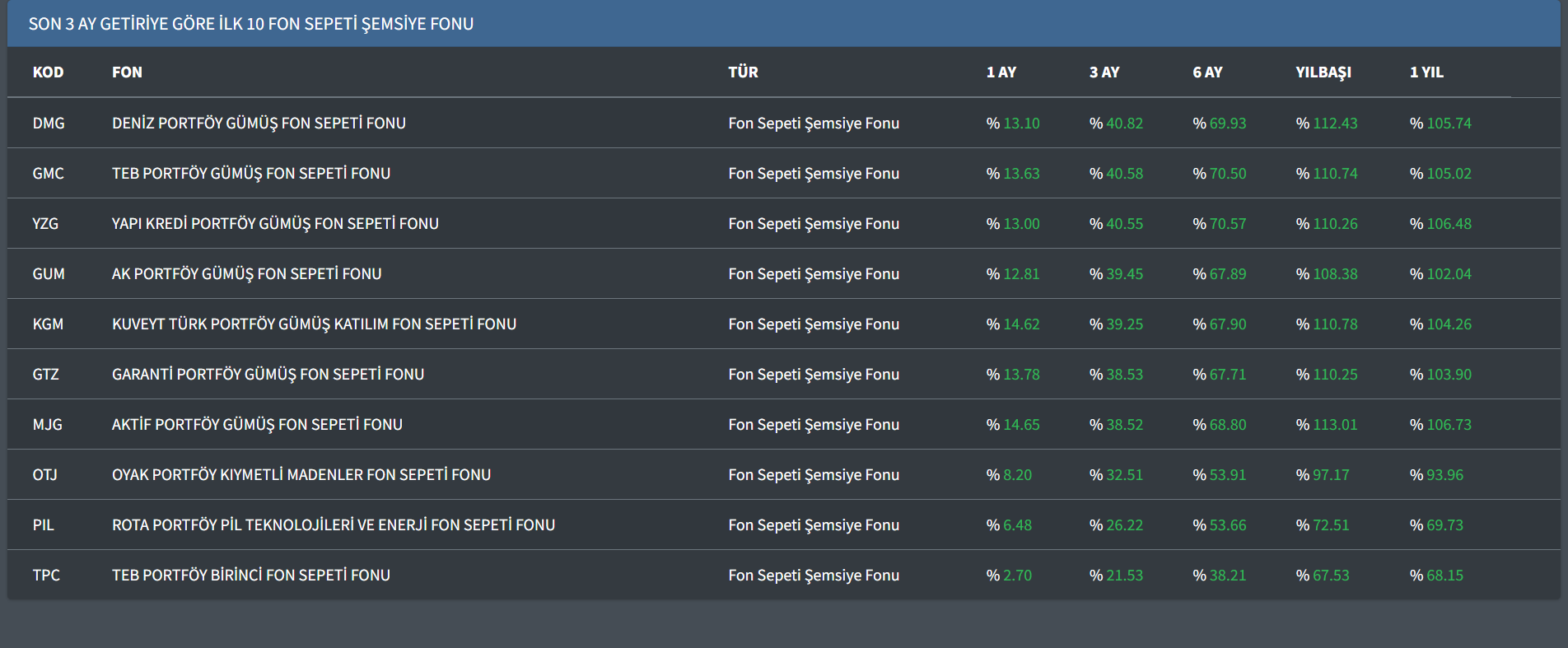Open OYAK PORTFÖY KIYMETLİ MADENLER fund
Viewport: 1568px width, 648px height.
pos(301,475)
